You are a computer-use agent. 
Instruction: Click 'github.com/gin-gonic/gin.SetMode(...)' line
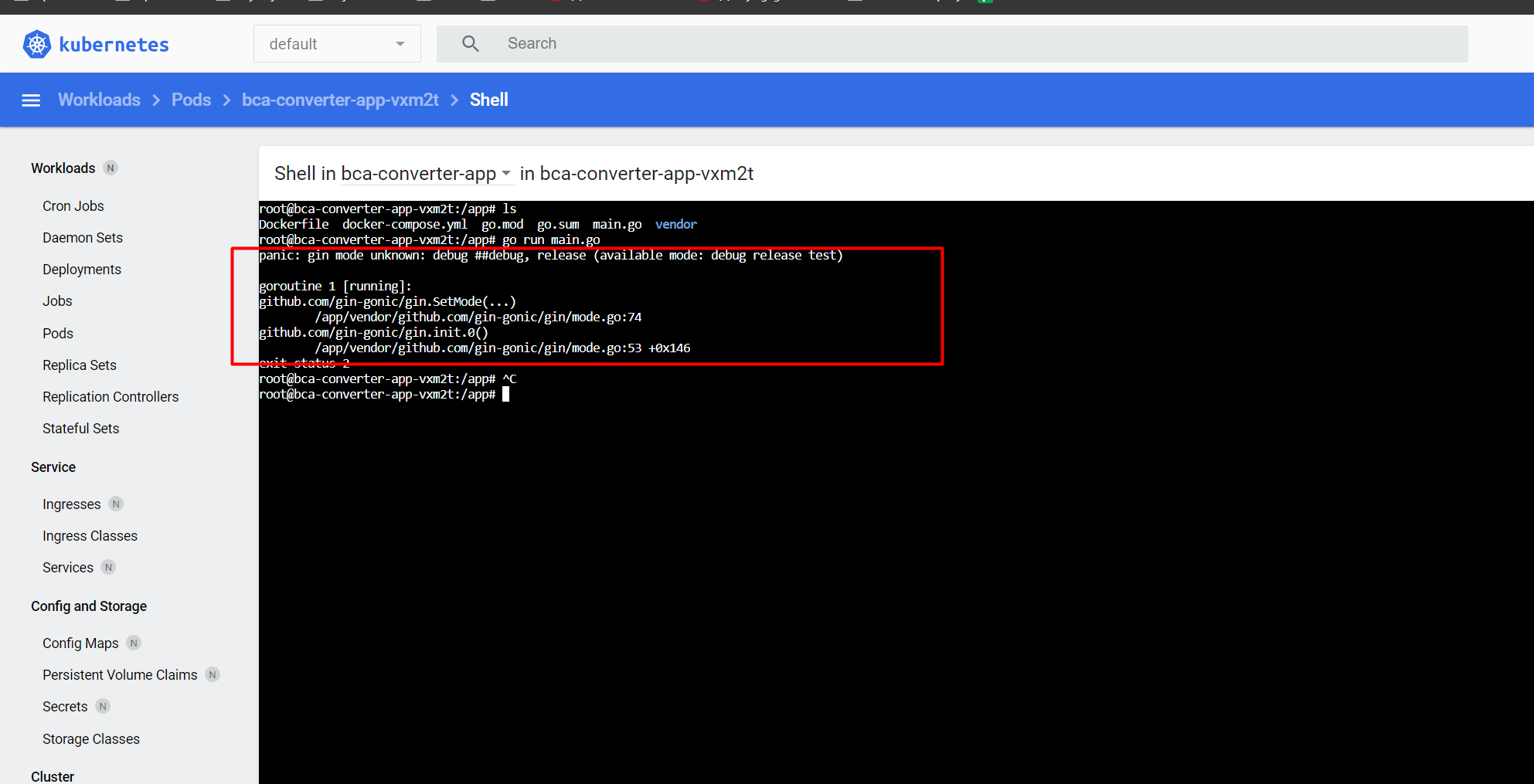point(387,301)
